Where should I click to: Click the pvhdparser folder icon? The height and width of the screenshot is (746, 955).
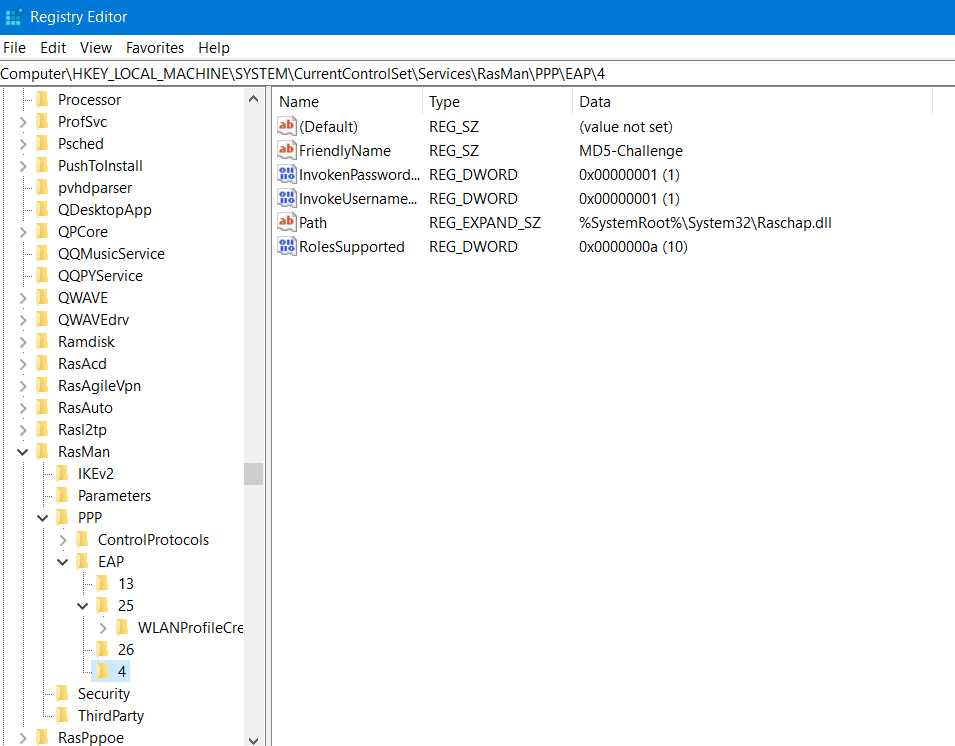(x=43, y=187)
